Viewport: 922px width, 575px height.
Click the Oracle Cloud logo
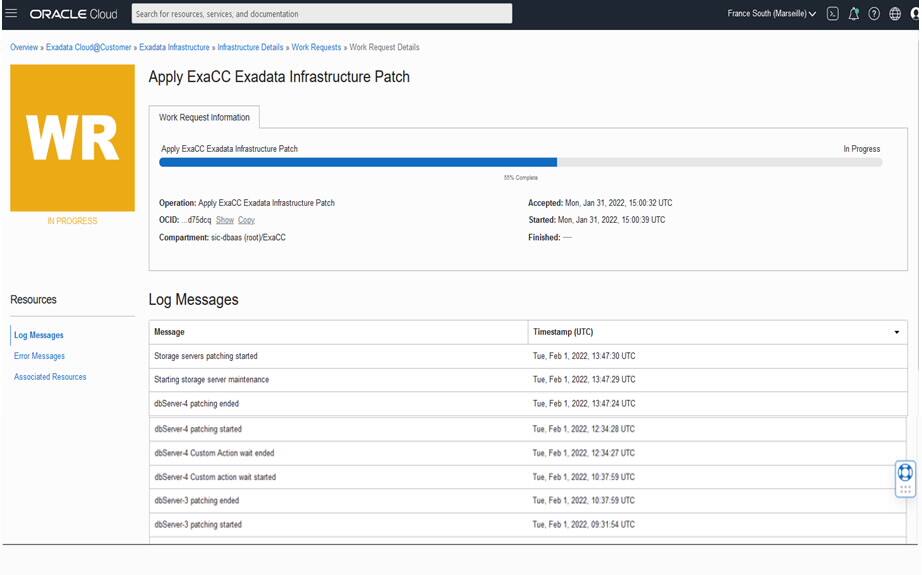pyautogui.click(x=73, y=14)
